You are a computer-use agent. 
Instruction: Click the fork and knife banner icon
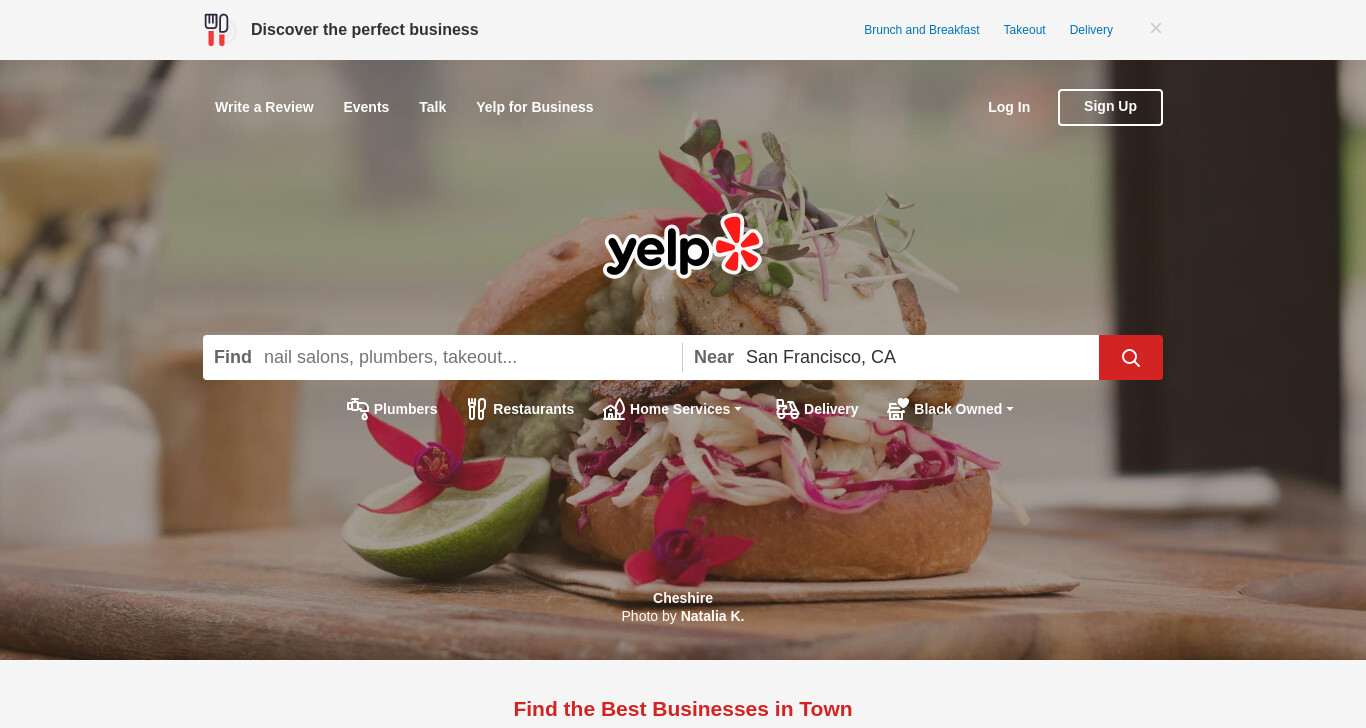click(216, 30)
